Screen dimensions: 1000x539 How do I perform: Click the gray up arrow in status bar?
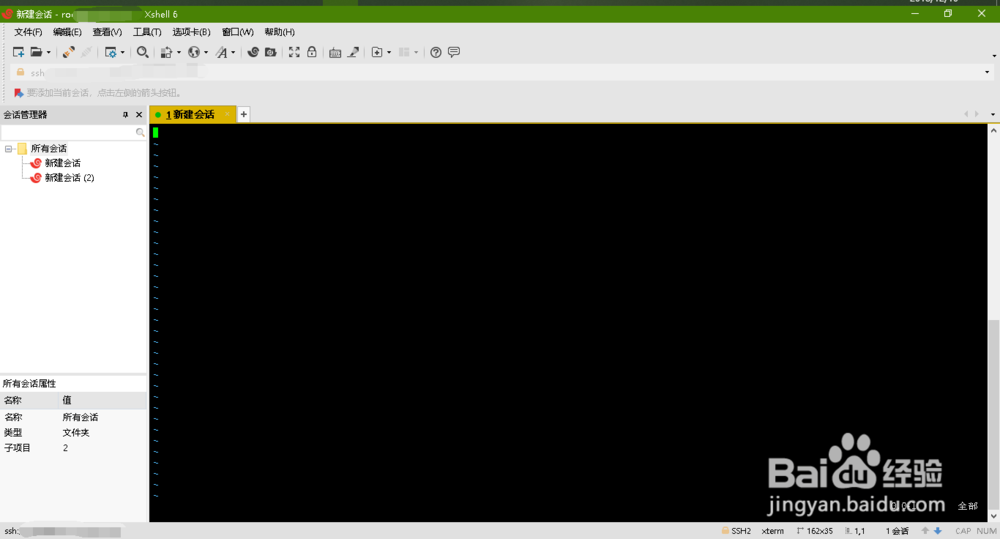925,531
